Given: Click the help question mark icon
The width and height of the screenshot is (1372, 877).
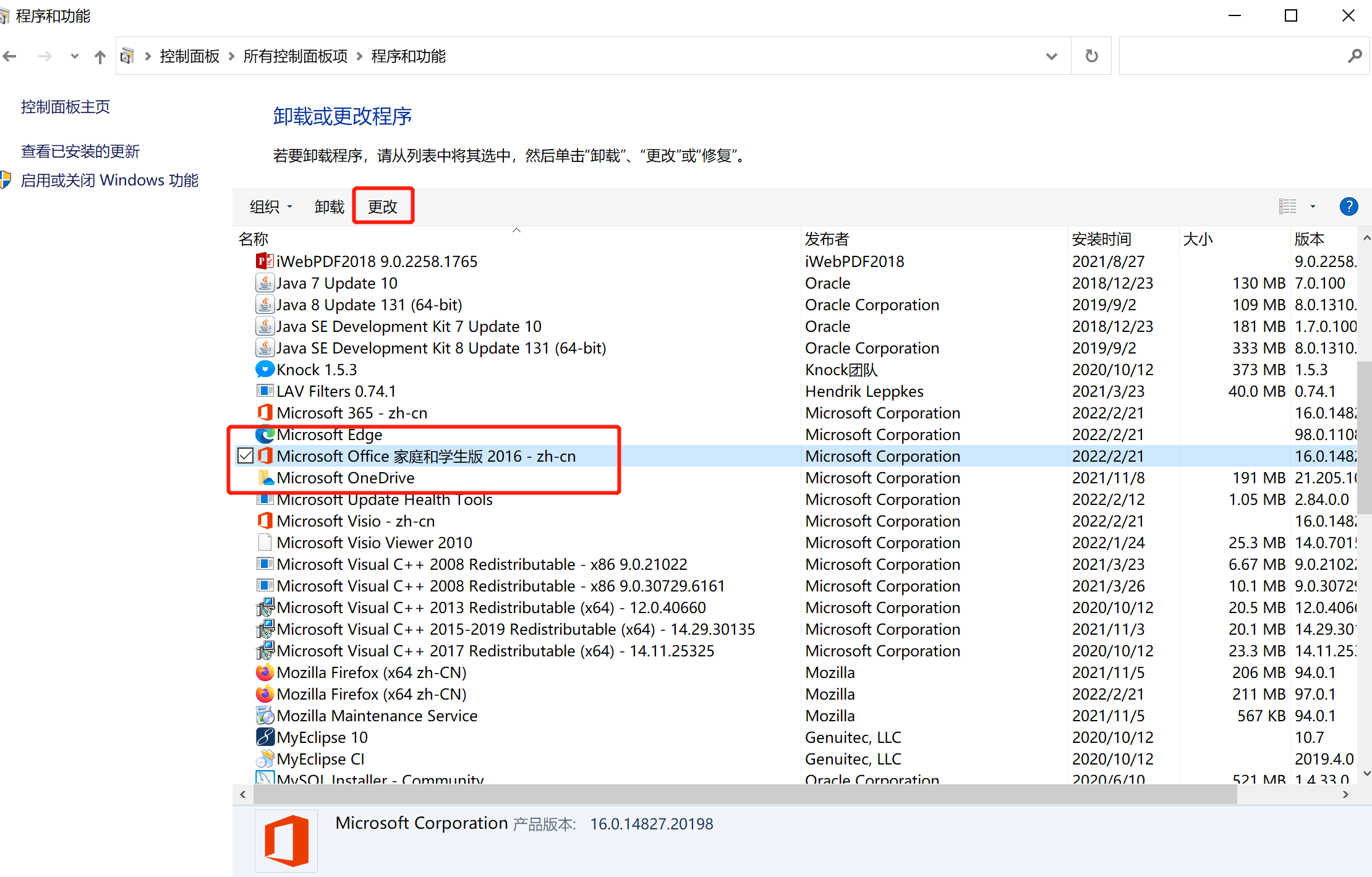Looking at the screenshot, I should [x=1349, y=206].
